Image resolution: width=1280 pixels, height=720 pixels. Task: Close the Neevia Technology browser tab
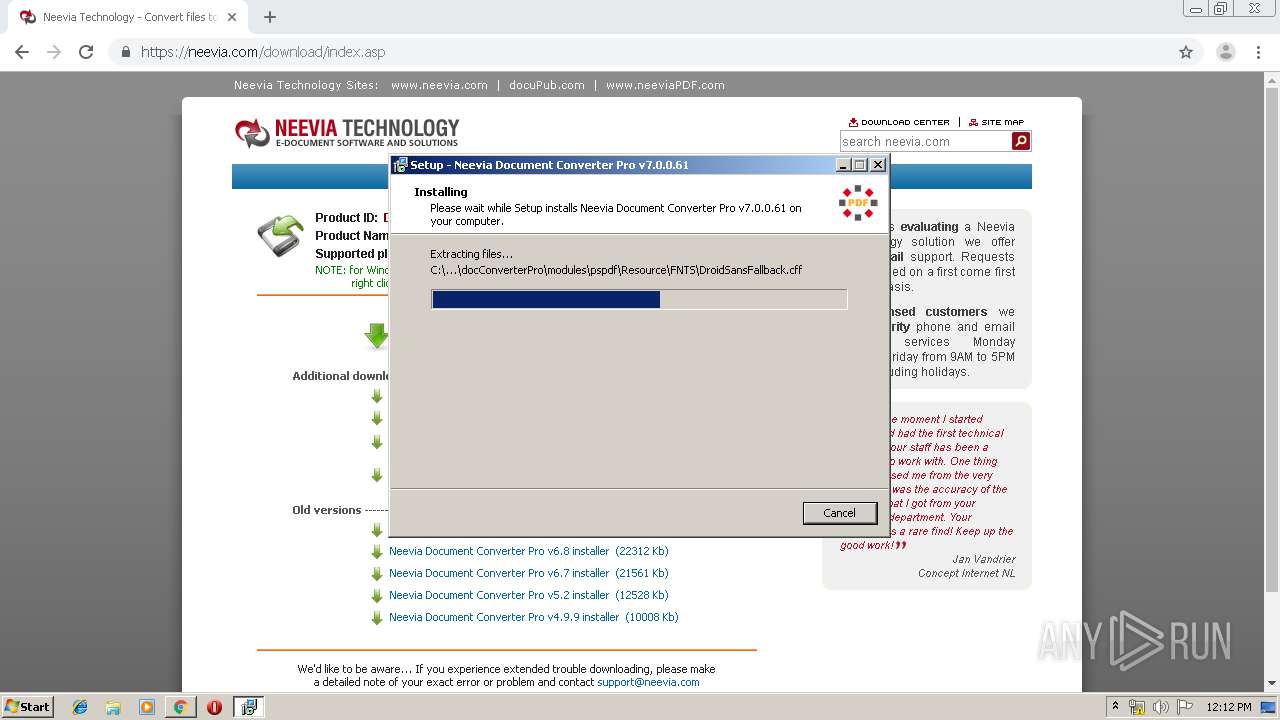click(231, 17)
